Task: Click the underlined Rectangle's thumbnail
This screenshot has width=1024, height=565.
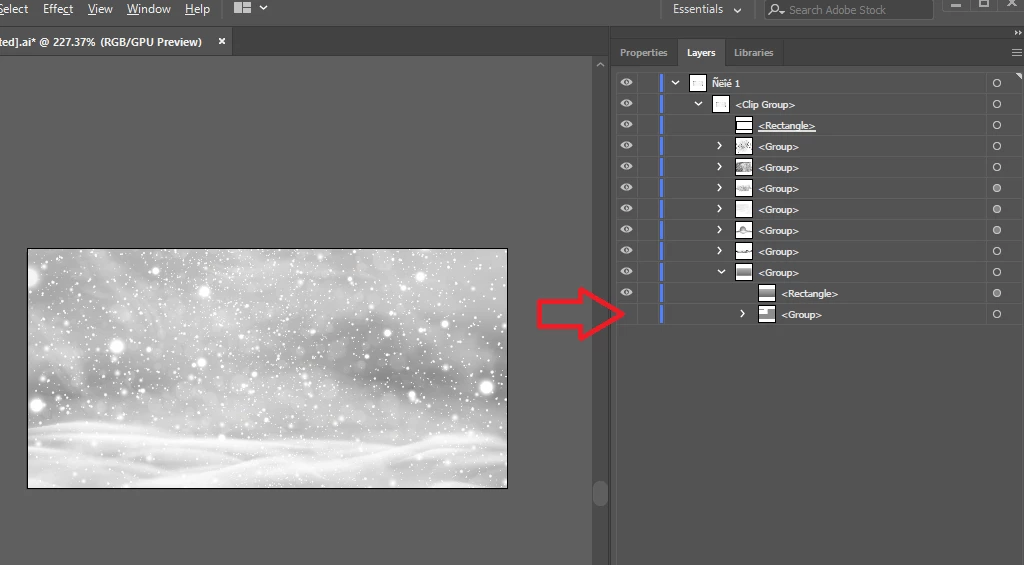Action: click(x=744, y=125)
